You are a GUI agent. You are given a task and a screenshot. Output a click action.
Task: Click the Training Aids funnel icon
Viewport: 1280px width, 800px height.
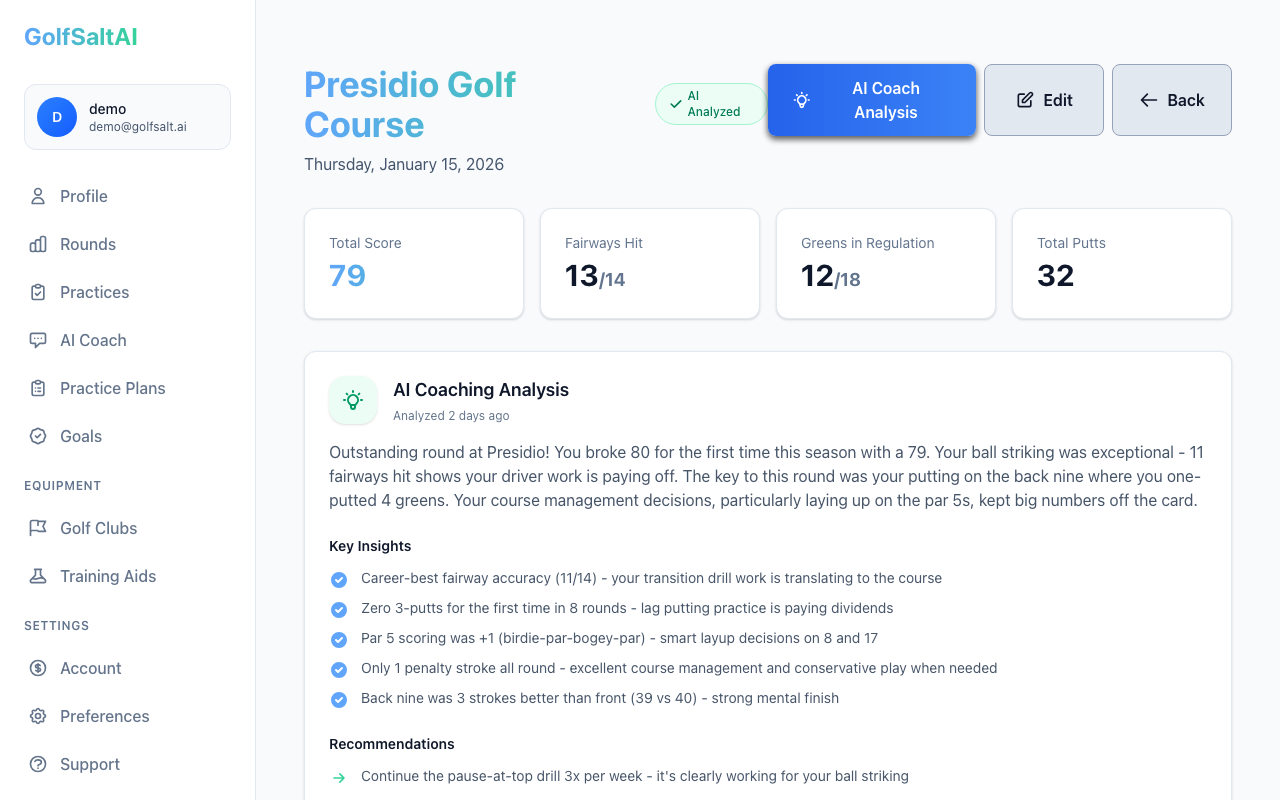(x=38, y=576)
